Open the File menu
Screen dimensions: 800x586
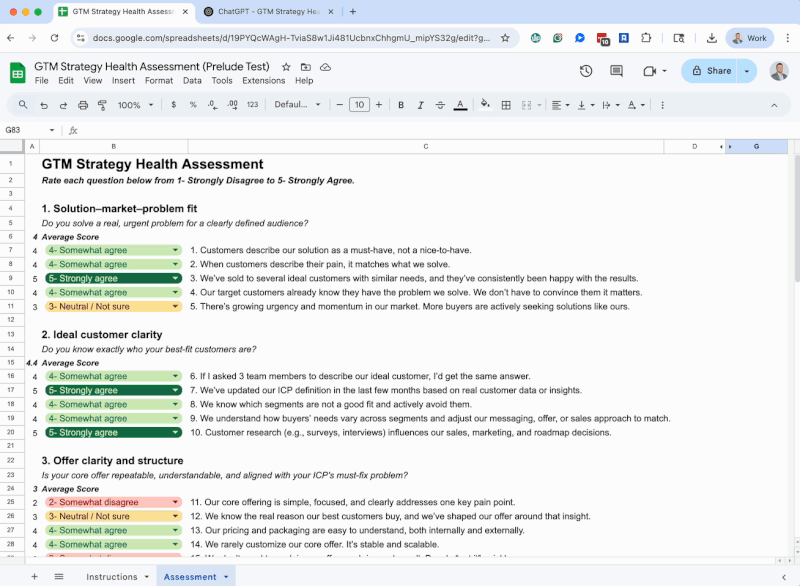pyautogui.click(x=41, y=81)
